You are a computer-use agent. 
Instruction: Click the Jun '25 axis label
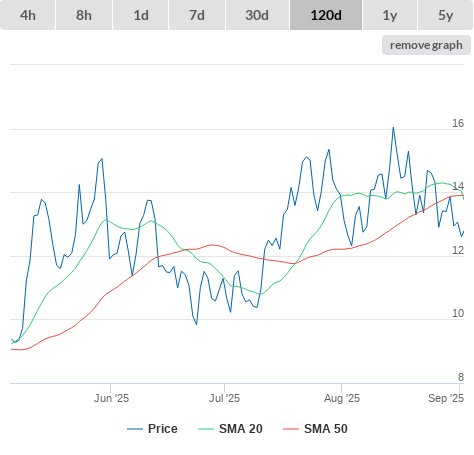[111, 398]
